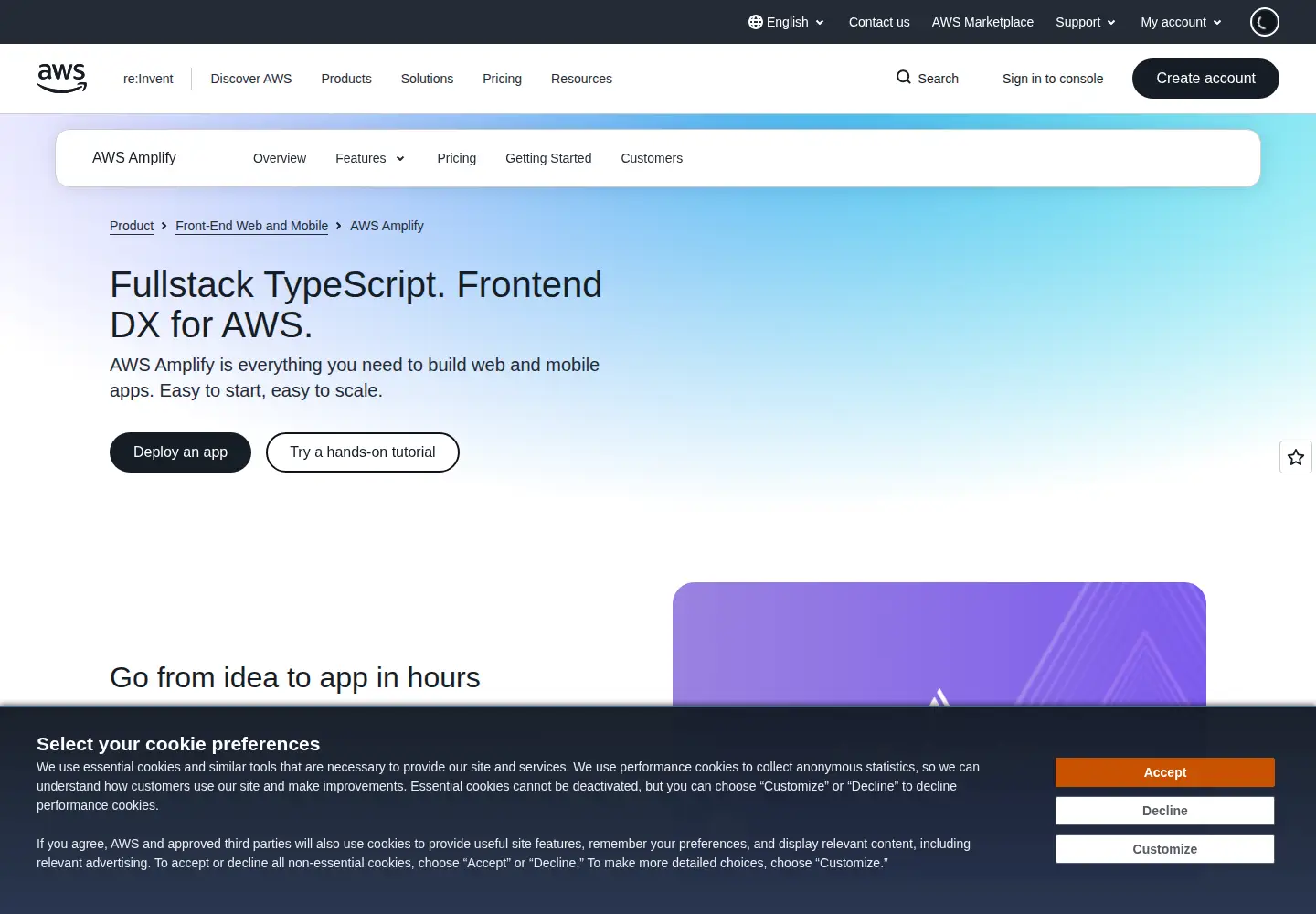1316x914 pixels.
Task: Open Amplify Pricing tab
Action: (457, 158)
